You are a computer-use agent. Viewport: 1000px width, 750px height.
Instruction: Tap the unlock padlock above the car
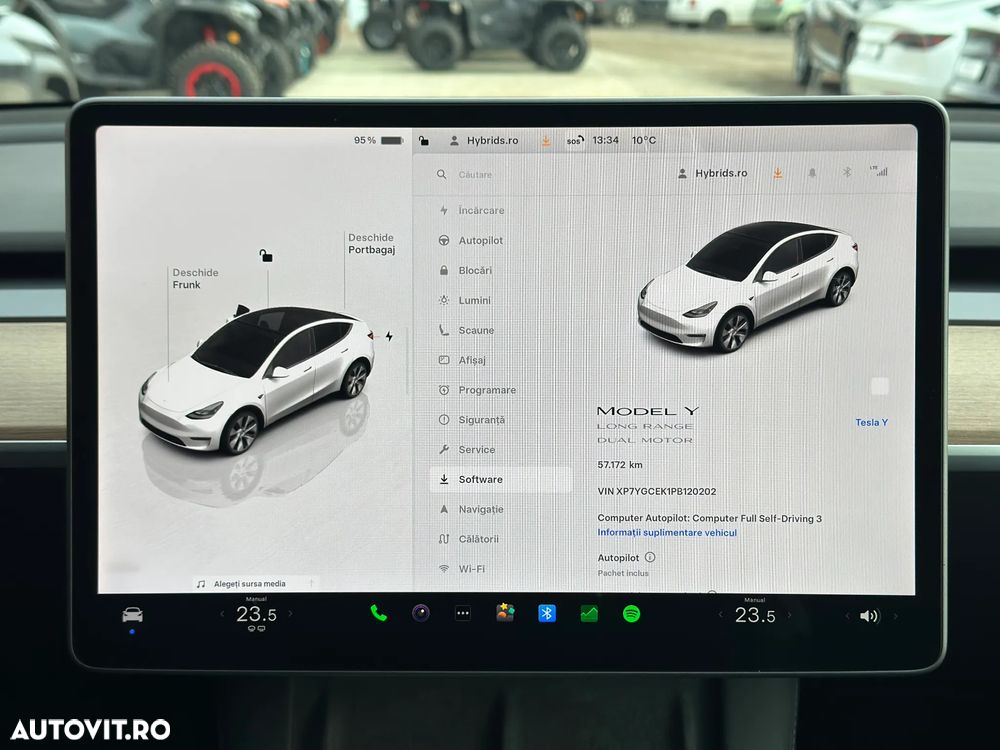click(266, 256)
